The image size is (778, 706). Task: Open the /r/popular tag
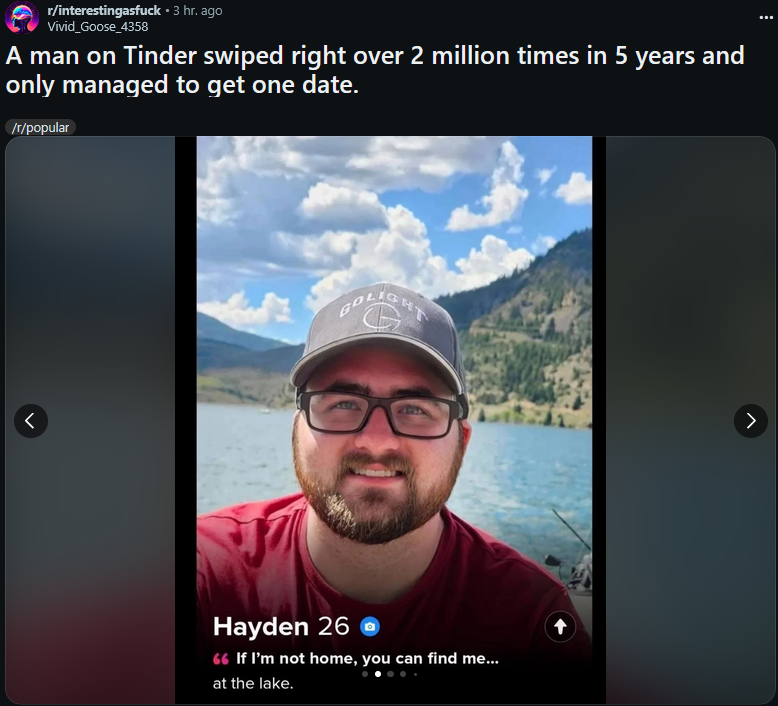tap(40, 128)
